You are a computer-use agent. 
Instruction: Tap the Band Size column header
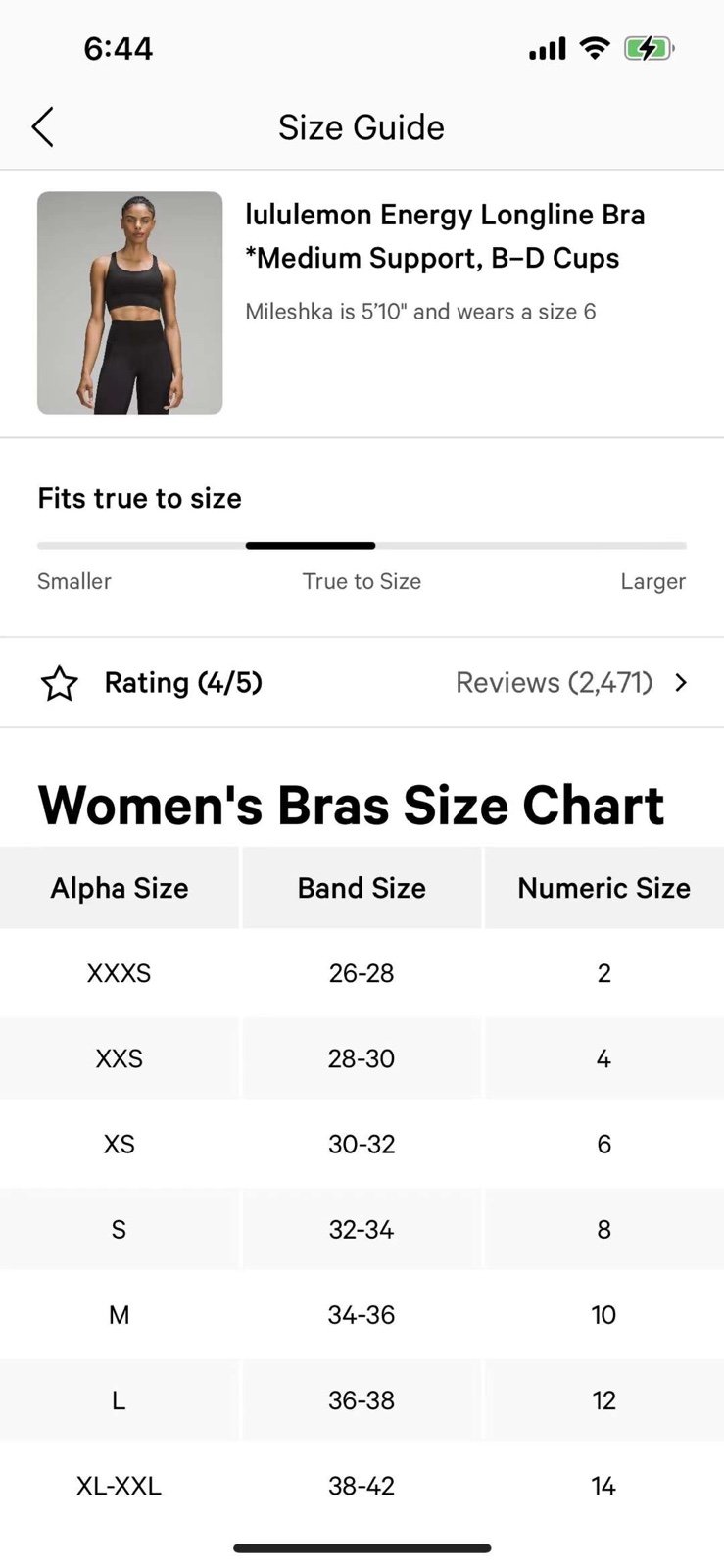pos(362,888)
